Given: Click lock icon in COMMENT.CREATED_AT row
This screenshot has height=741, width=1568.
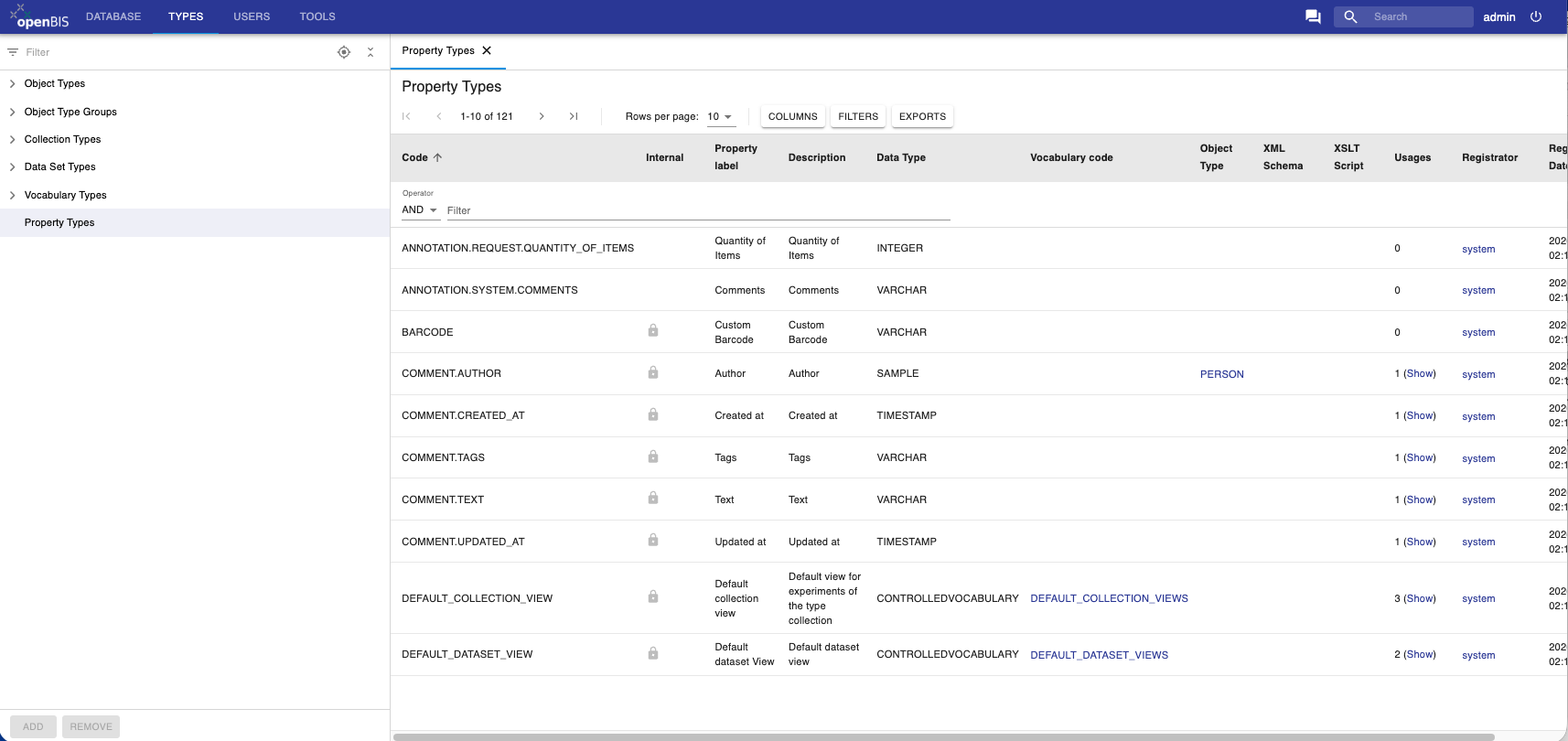Looking at the screenshot, I should click(x=653, y=414).
